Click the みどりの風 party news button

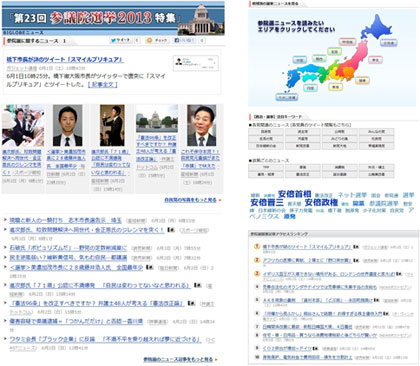click(340, 139)
